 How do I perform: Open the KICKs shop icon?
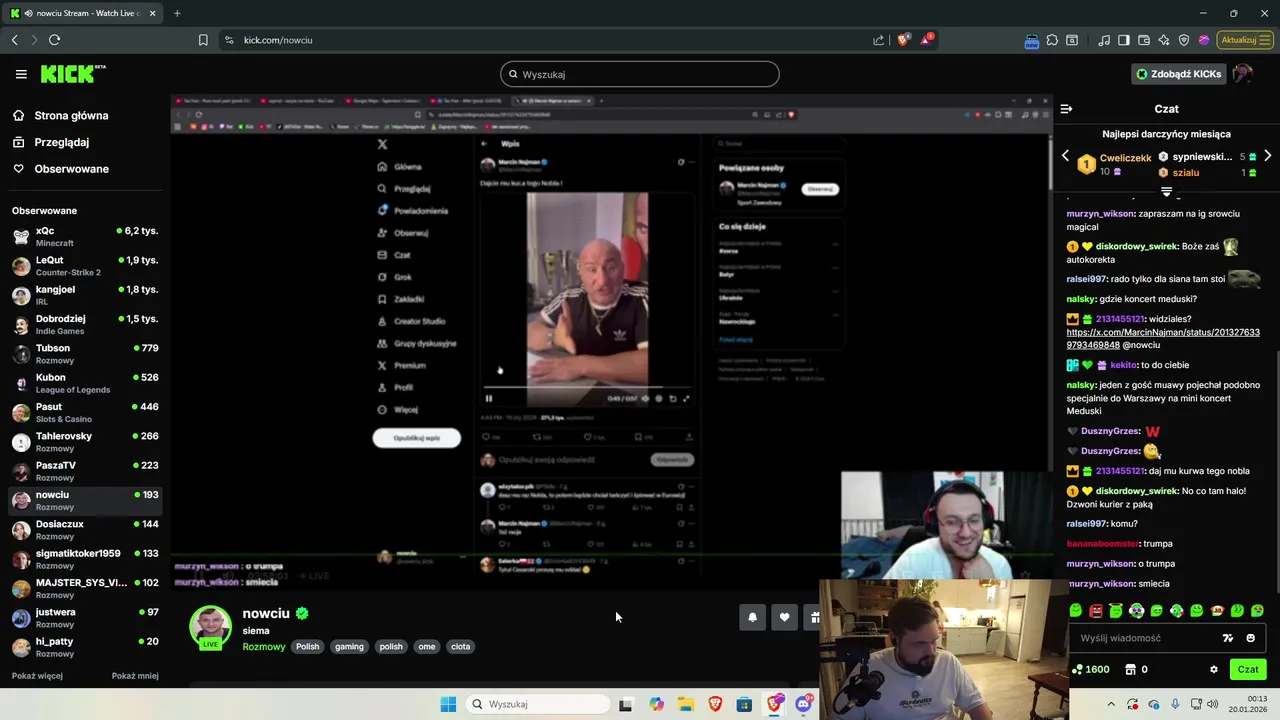tap(1131, 669)
